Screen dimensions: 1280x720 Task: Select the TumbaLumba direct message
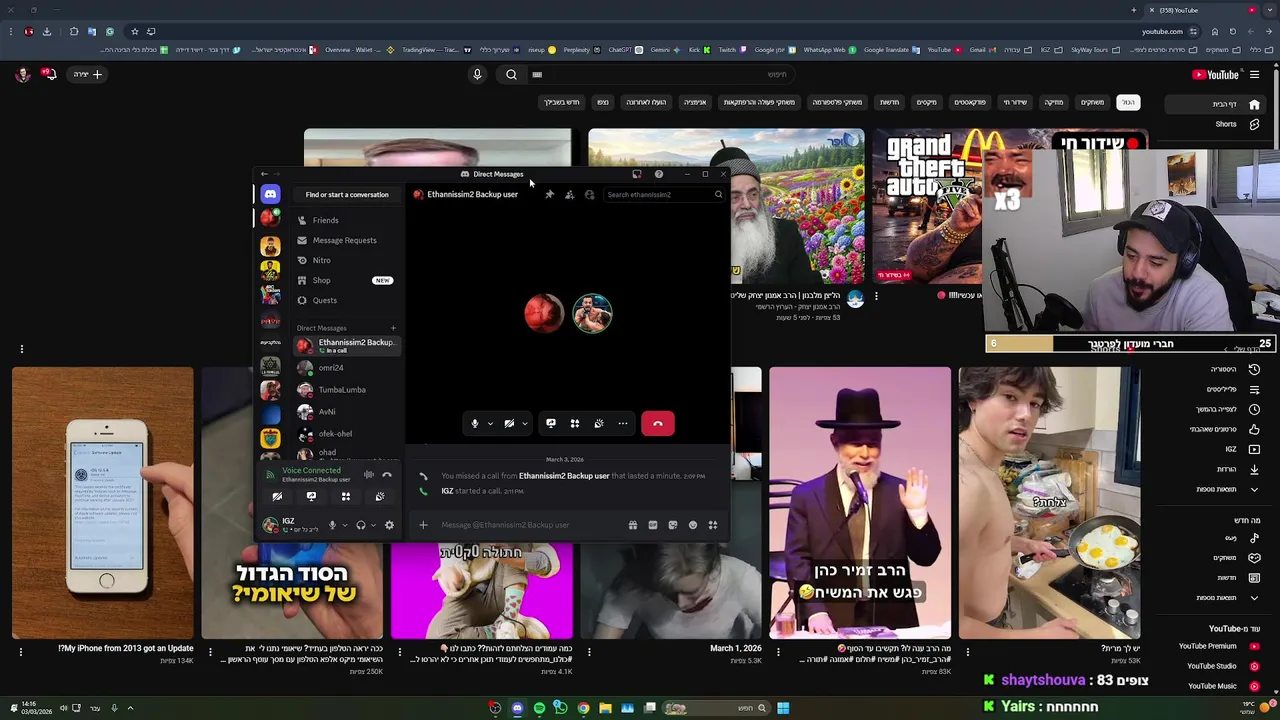(346, 390)
